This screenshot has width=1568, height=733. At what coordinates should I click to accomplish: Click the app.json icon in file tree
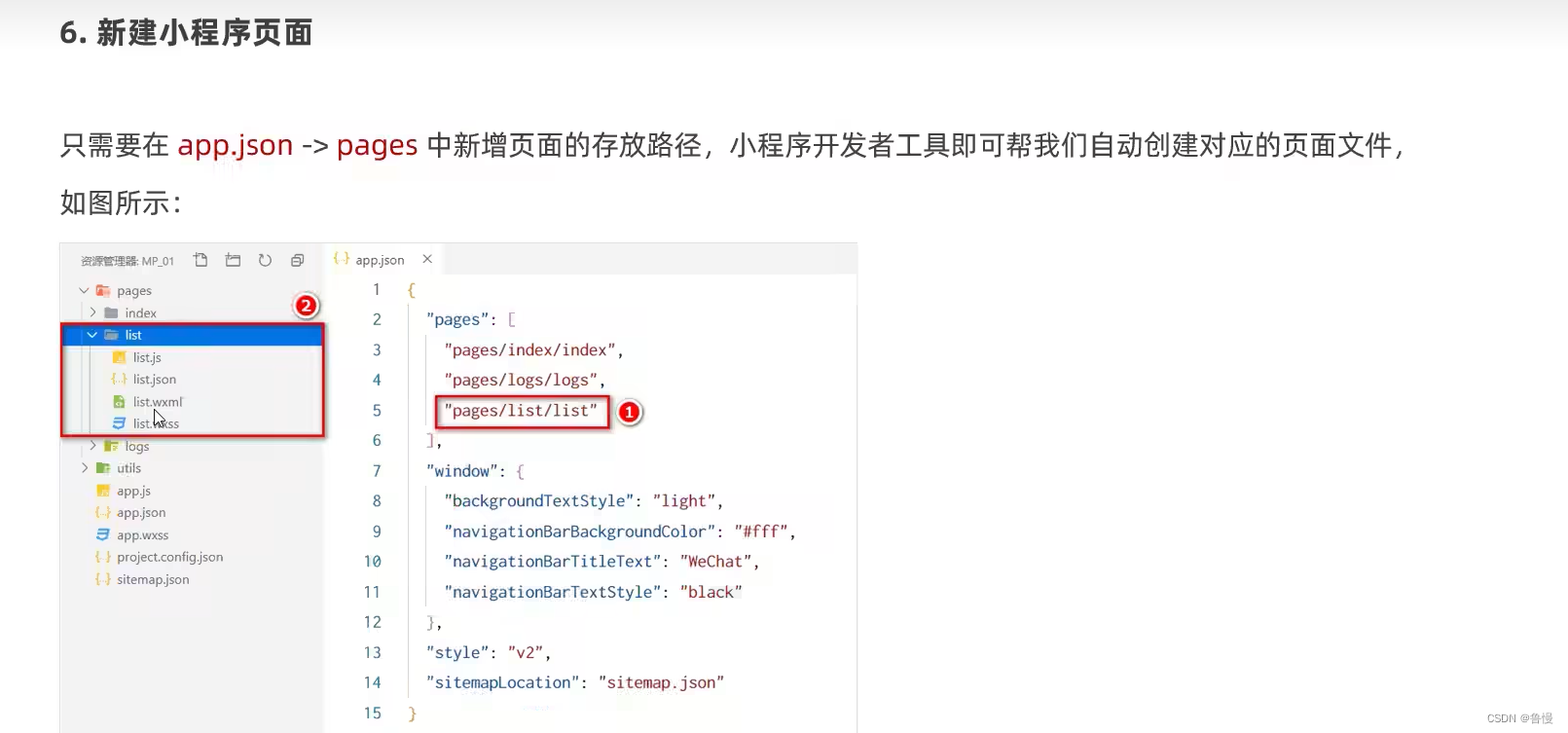(x=103, y=512)
